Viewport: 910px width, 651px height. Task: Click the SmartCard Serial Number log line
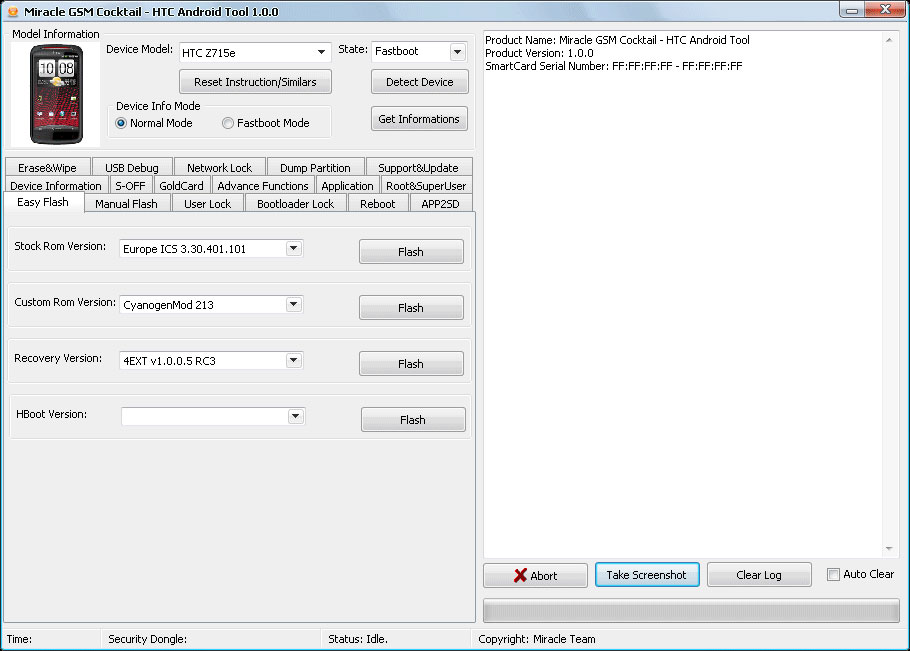613,66
